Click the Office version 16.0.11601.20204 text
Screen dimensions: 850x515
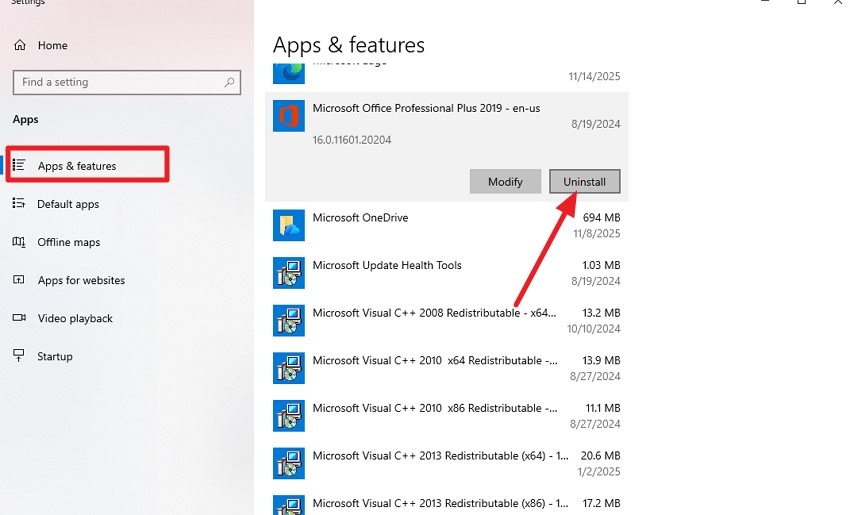click(x=352, y=140)
